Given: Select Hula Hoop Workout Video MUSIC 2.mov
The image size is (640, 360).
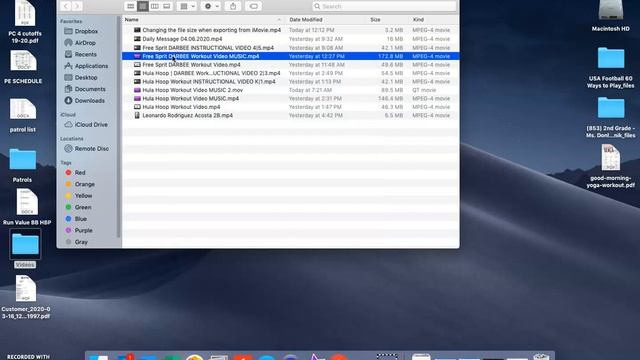Looking at the screenshot, I should [x=290, y=90].
